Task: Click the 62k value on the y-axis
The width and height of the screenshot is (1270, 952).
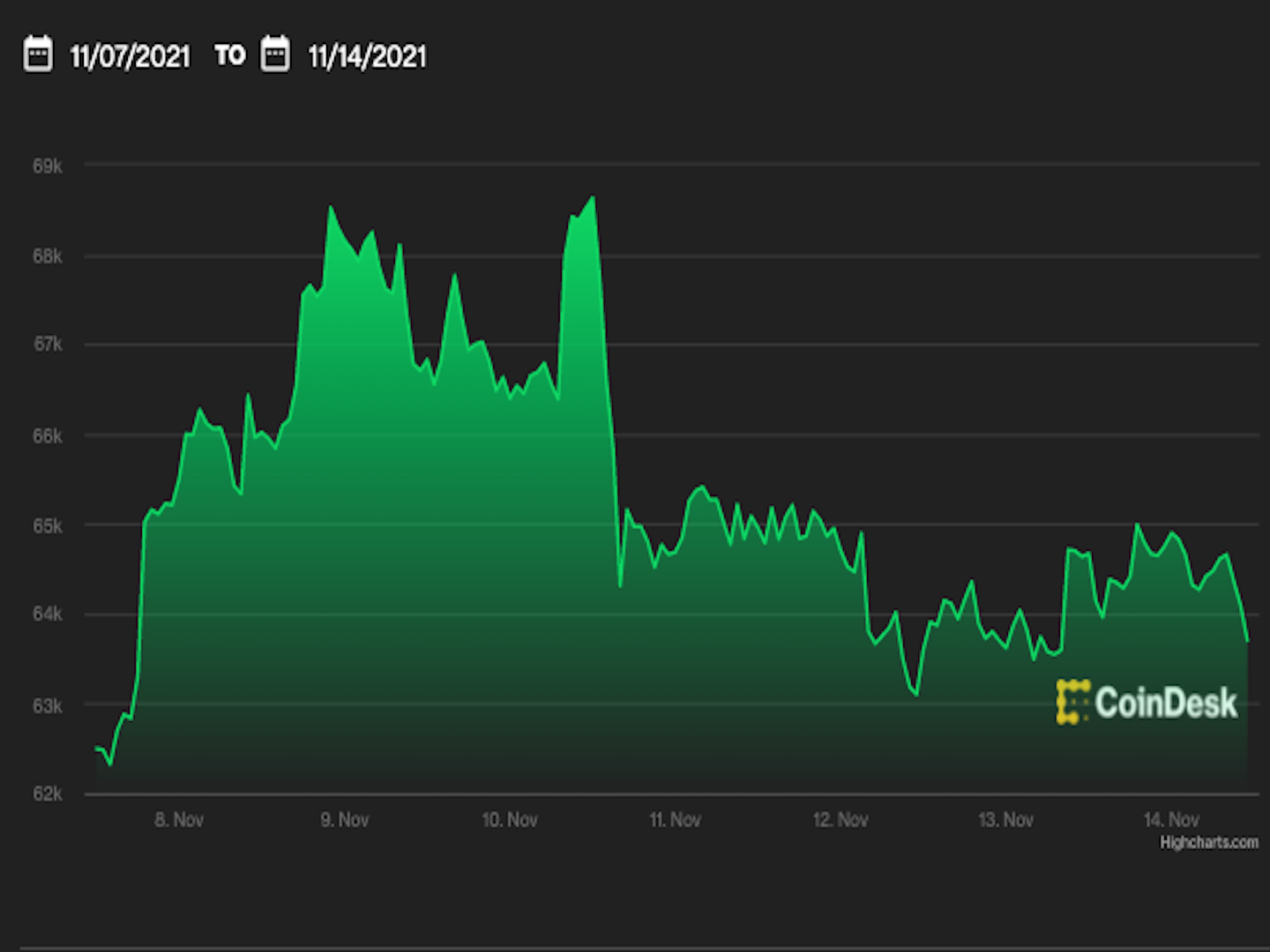Action: pyautogui.click(x=50, y=793)
